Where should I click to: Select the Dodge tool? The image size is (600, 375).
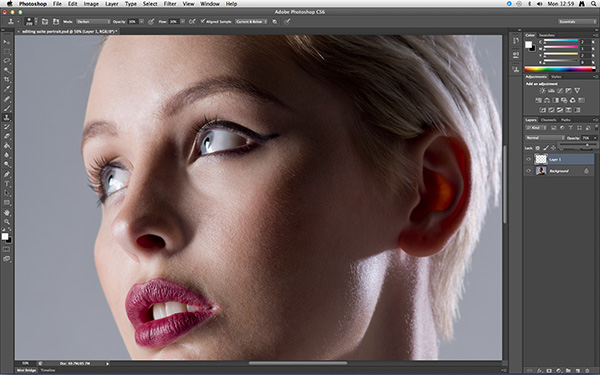tap(7, 165)
